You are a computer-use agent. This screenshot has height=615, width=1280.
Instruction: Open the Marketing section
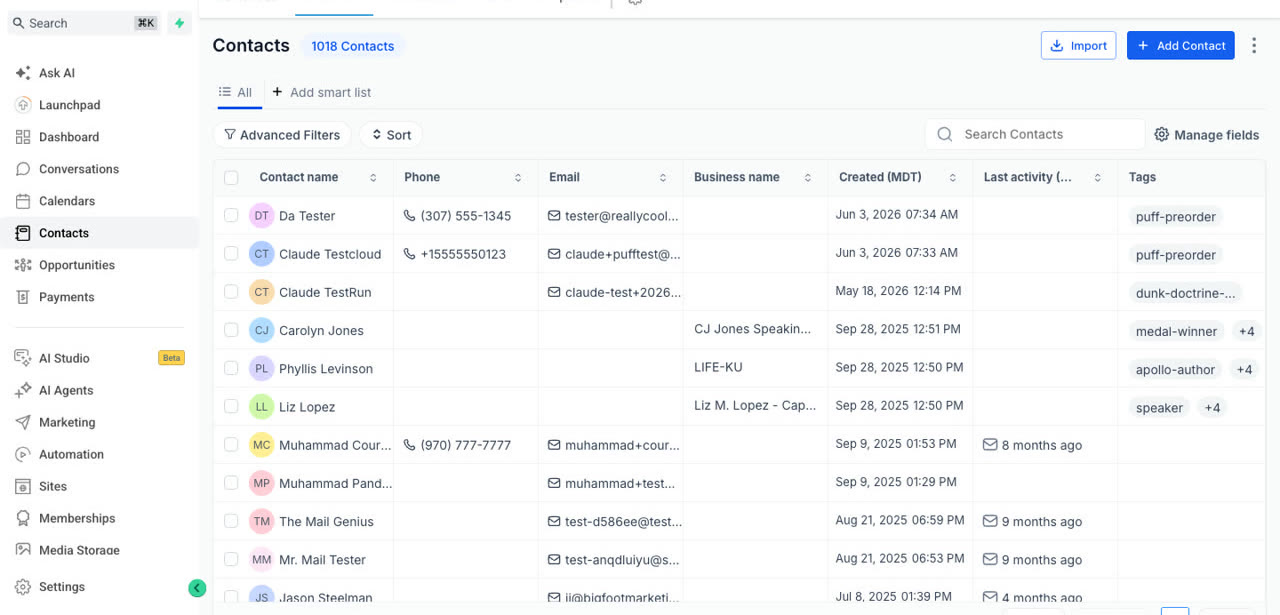pos(67,422)
